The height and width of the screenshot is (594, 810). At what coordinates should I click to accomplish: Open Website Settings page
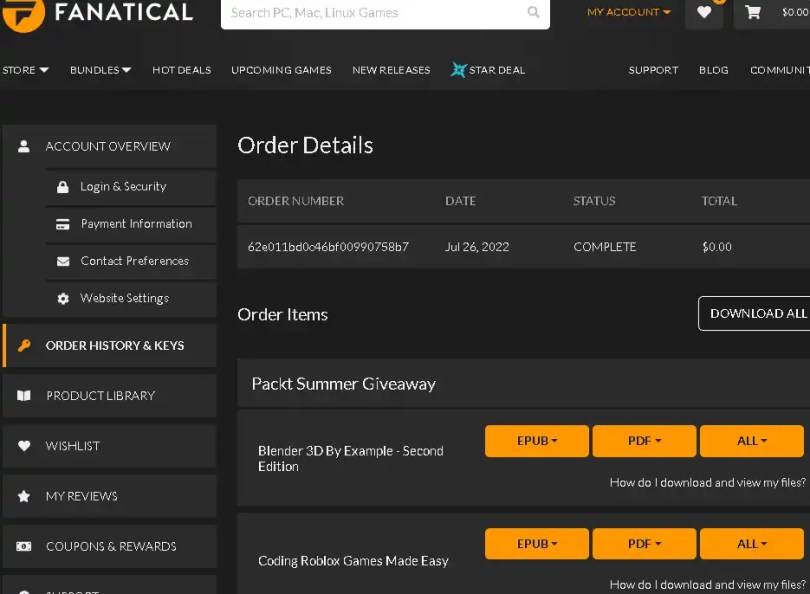pyautogui.click(x=131, y=298)
